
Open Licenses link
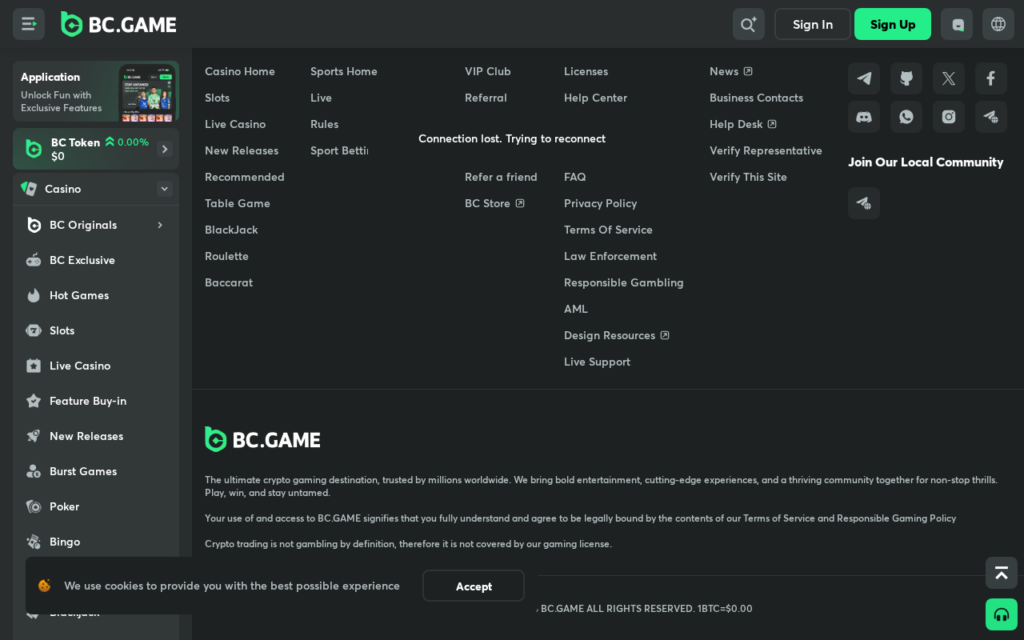(586, 71)
